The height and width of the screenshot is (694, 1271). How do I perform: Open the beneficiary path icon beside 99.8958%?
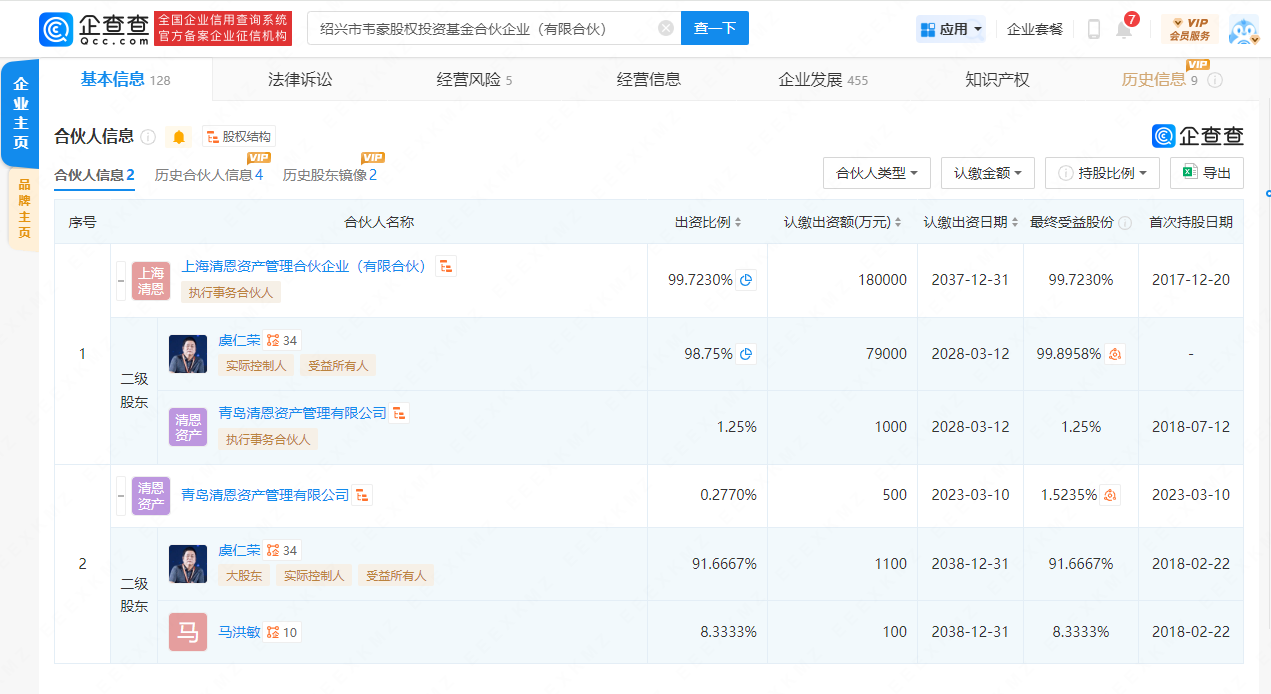pyautogui.click(x=1115, y=354)
